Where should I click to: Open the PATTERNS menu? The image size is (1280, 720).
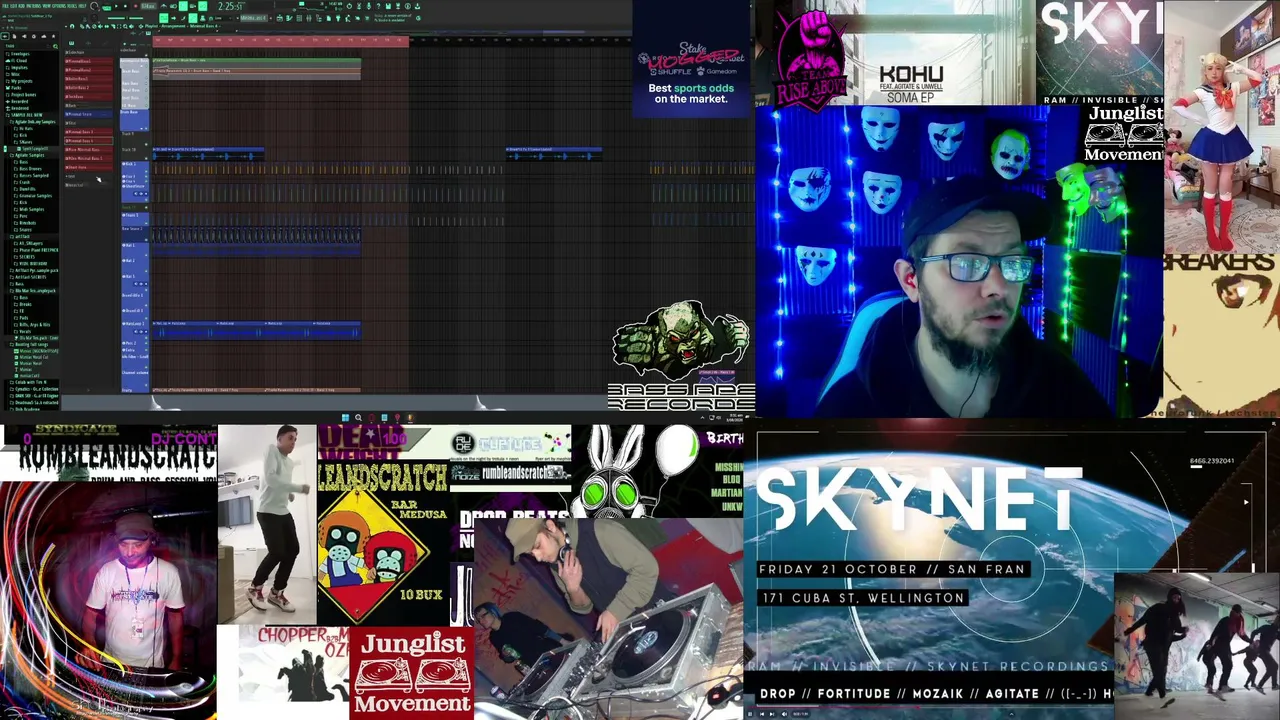click(32, 6)
